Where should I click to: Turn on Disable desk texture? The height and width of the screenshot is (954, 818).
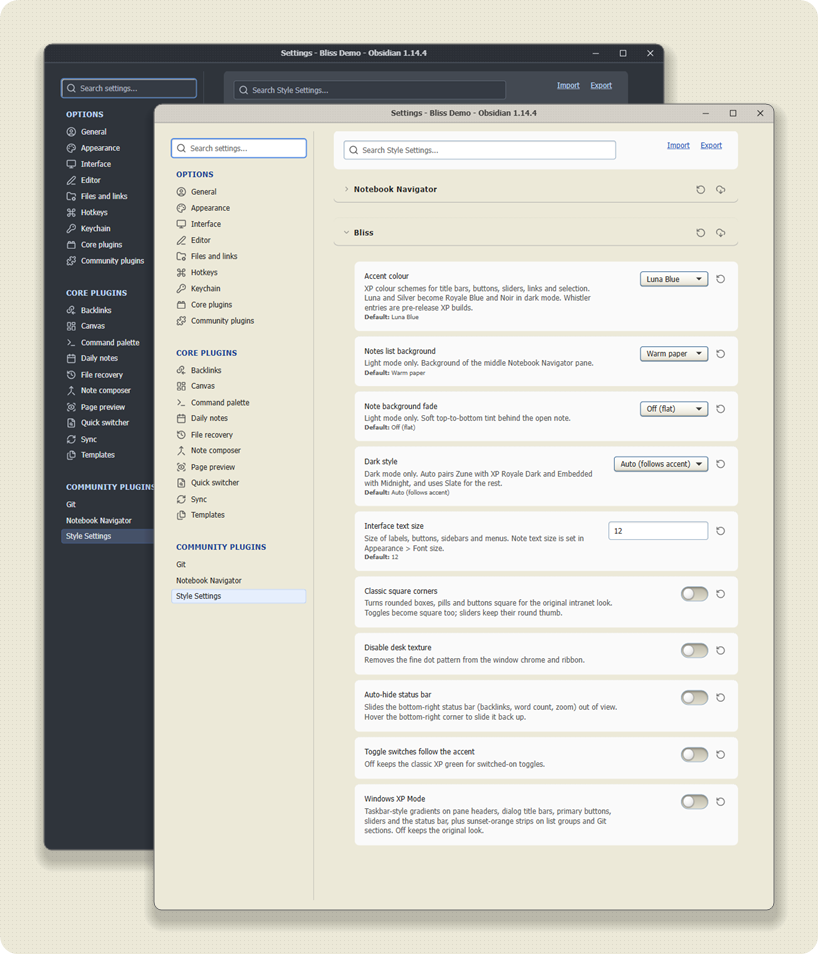click(694, 650)
